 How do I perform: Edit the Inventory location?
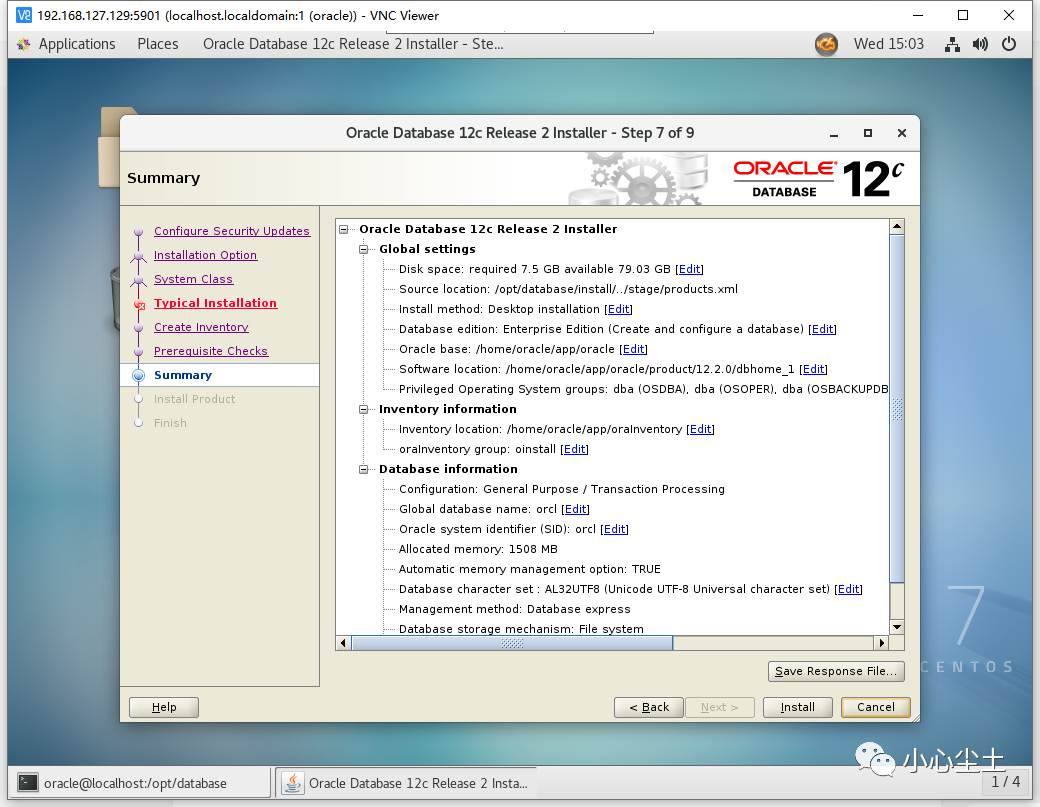[700, 429]
